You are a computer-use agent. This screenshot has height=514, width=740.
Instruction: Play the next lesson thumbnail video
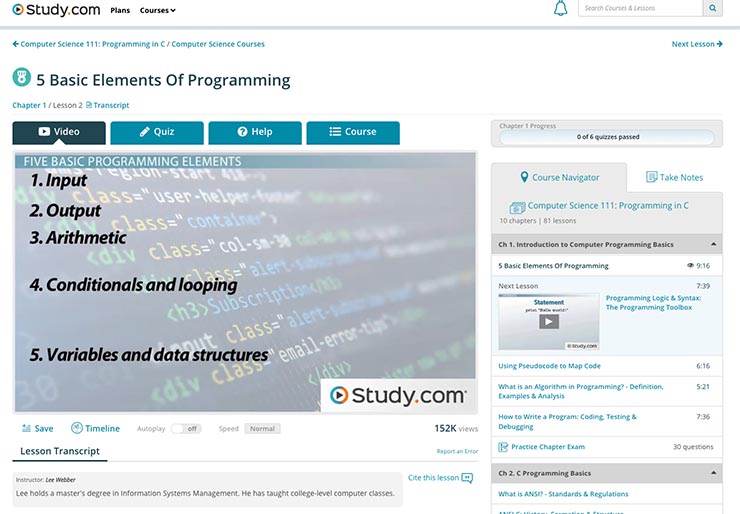[549, 322]
